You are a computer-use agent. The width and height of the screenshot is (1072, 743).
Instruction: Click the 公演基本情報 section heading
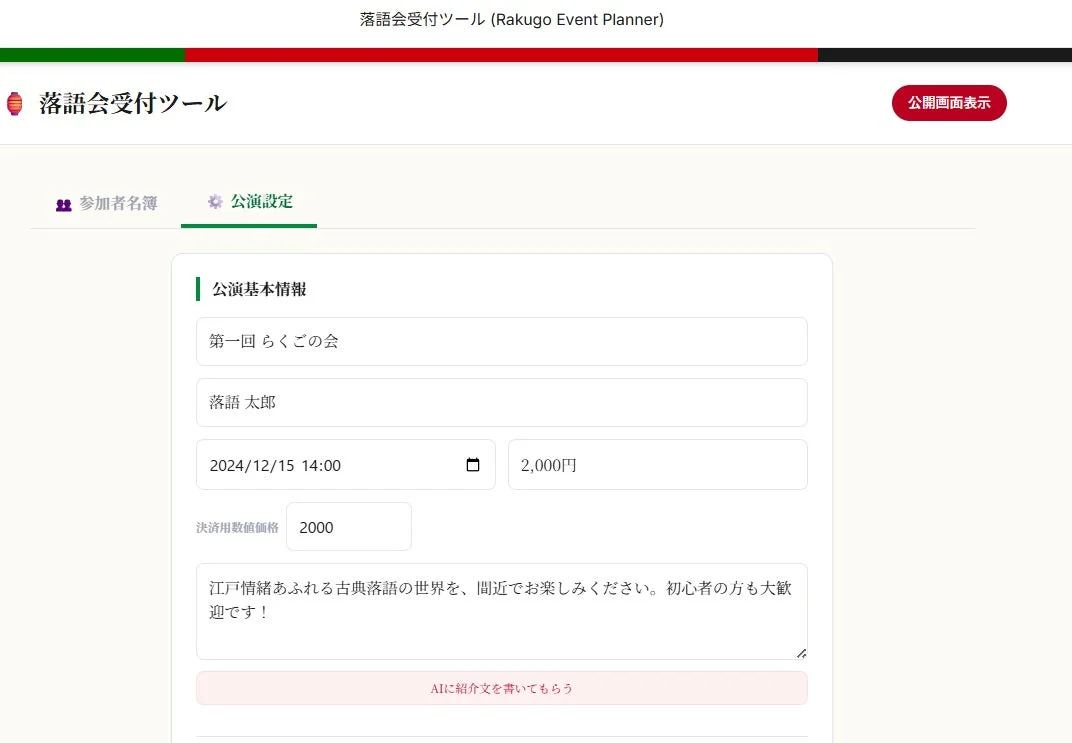[257, 289]
